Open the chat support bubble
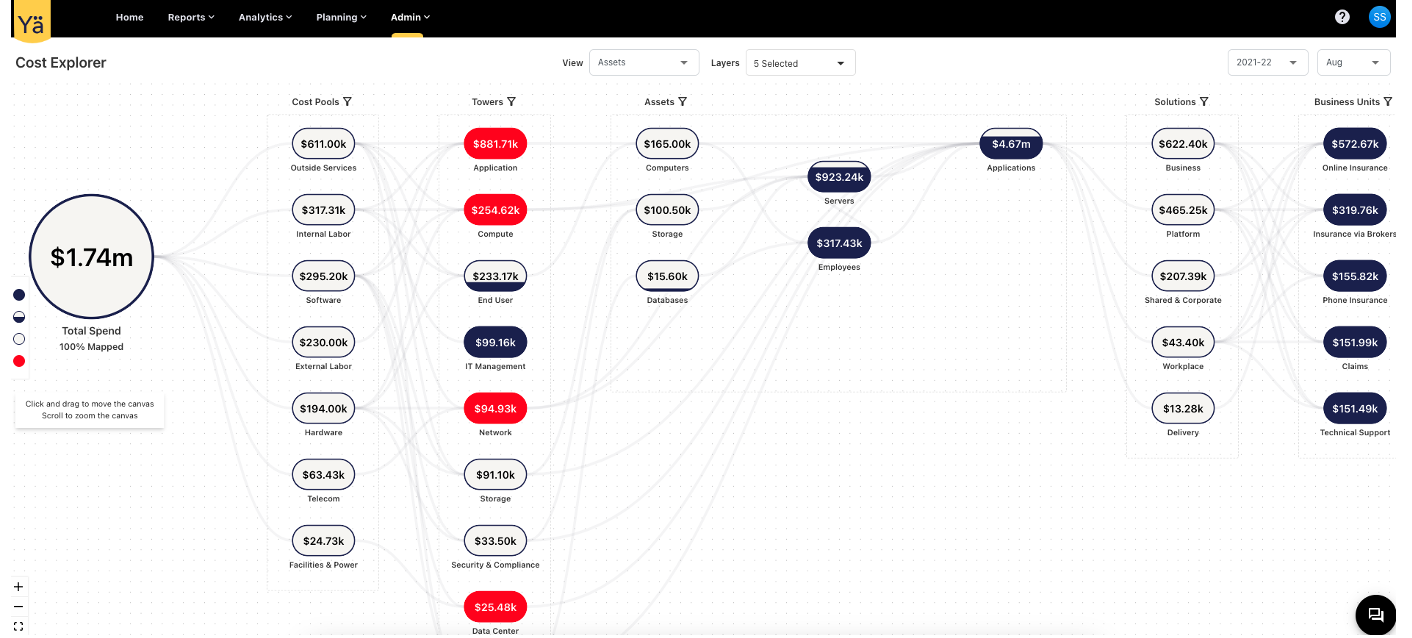Screen dimensions: 1412x638 pyautogui.click(x=1375, y=615)
